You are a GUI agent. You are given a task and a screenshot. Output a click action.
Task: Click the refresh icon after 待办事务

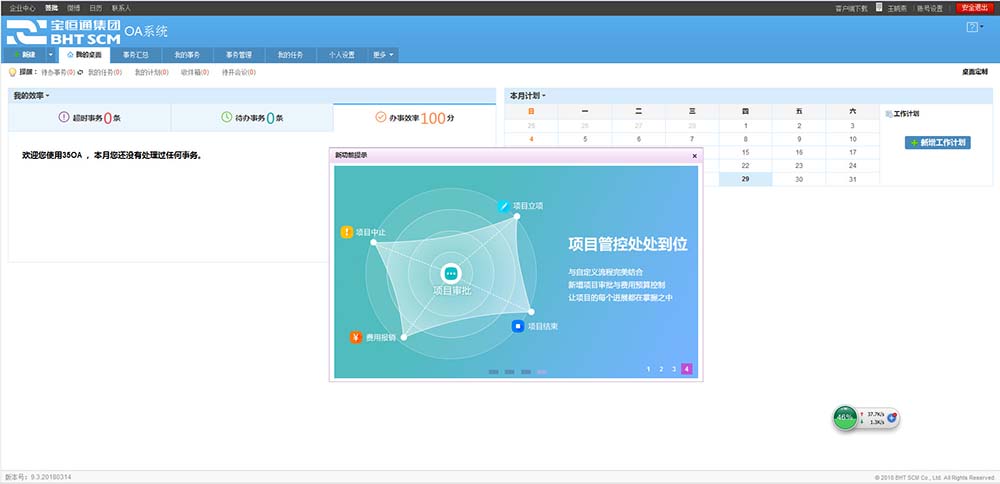[x=80, y=73]
